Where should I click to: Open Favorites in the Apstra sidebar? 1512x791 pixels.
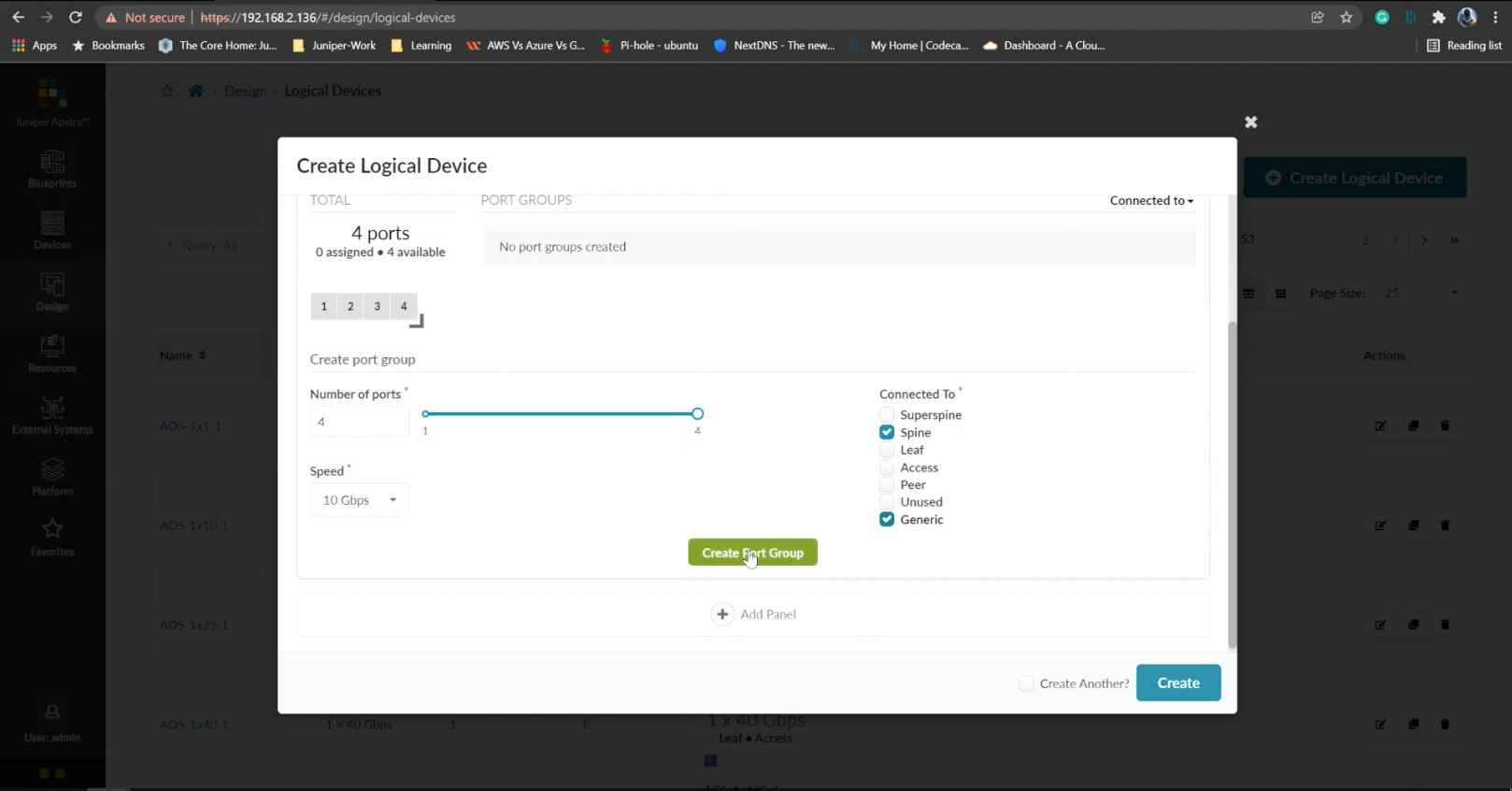point(52,539)
